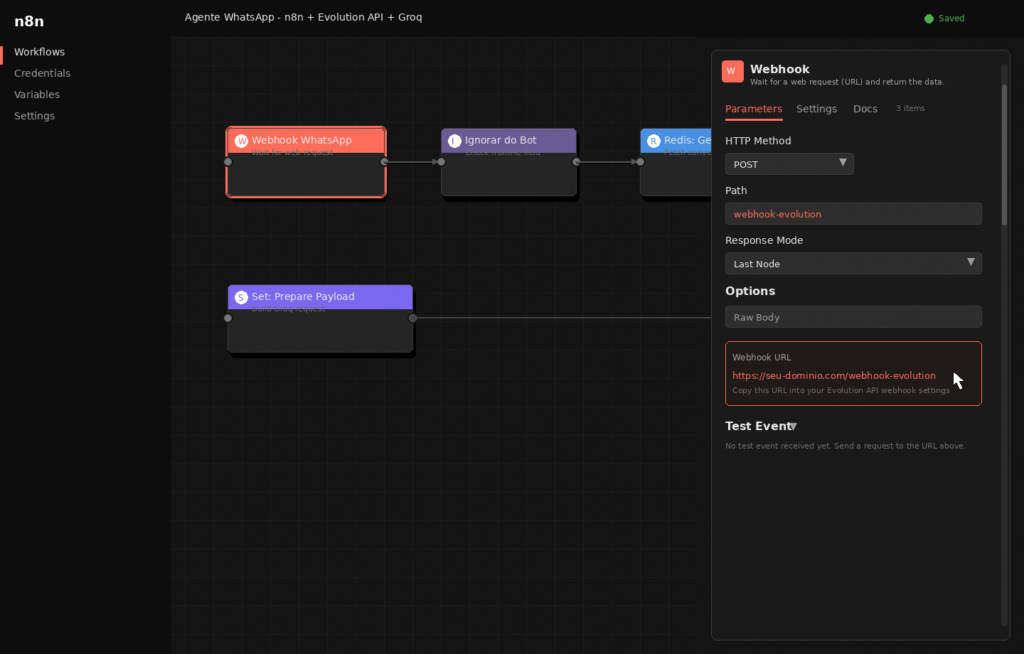
Task: Select the Webhook WhatsApp node title
Action: [301, 140]
